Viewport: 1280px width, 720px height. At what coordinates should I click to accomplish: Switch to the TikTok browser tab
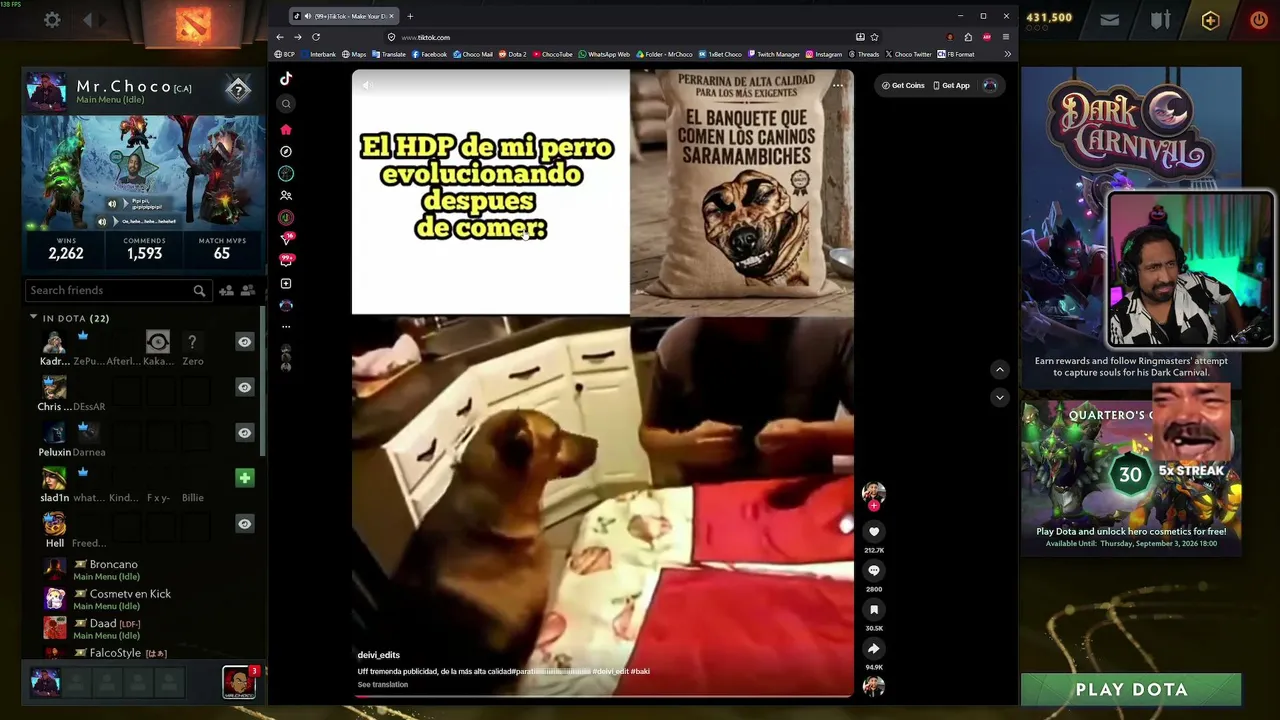pyautogui.click(x=343, y=16)
